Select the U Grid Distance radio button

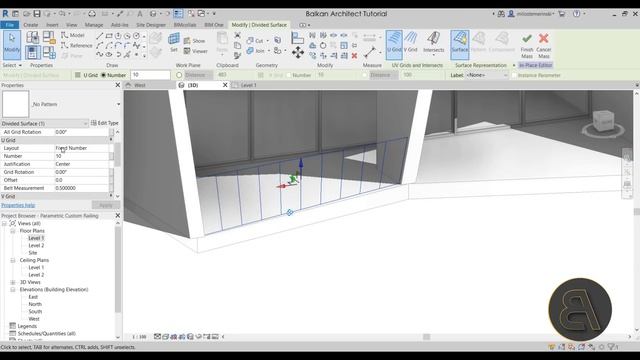[179, 75]
